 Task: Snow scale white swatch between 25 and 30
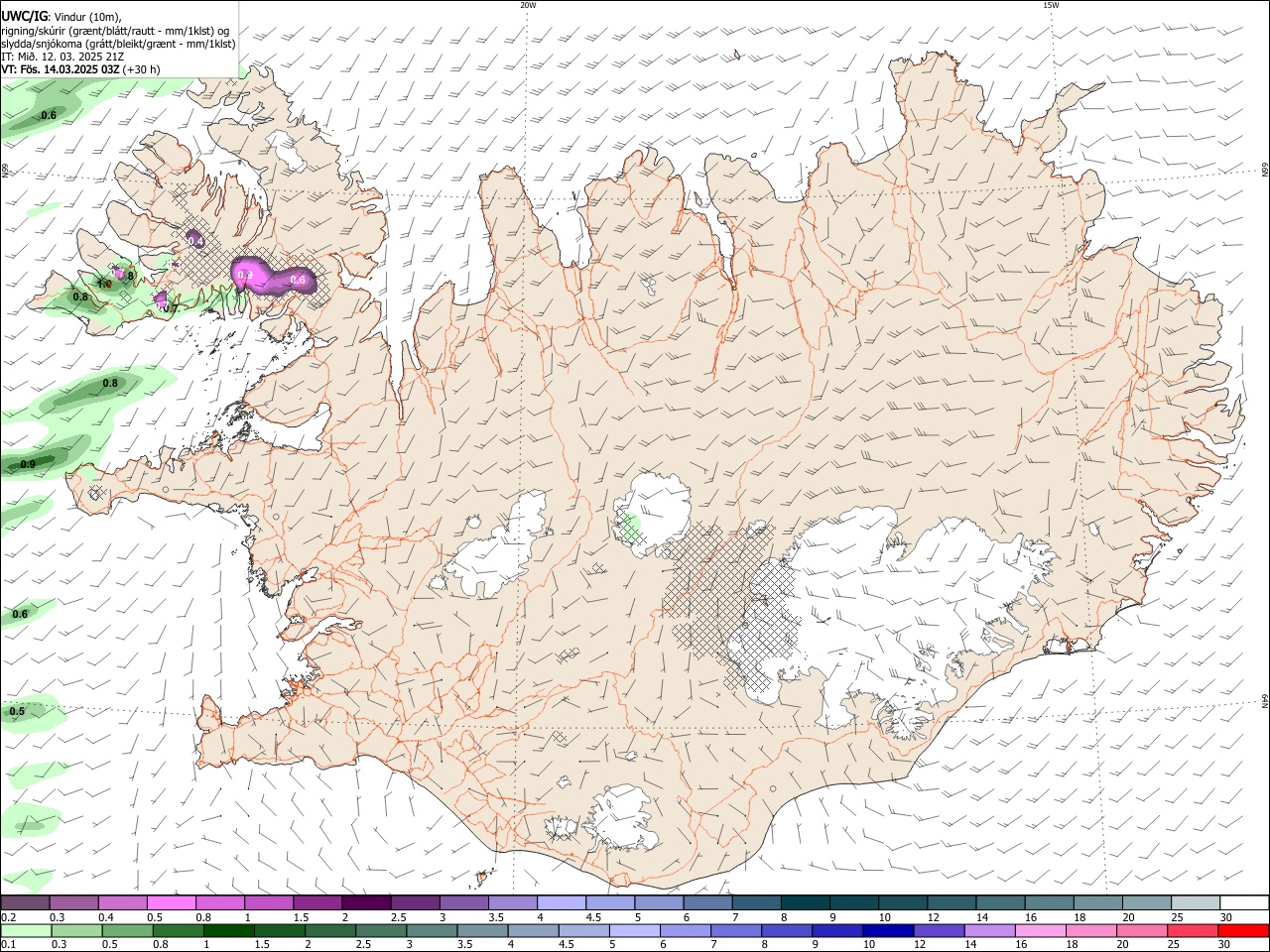pyautogui.click(x=1195, y=902)
